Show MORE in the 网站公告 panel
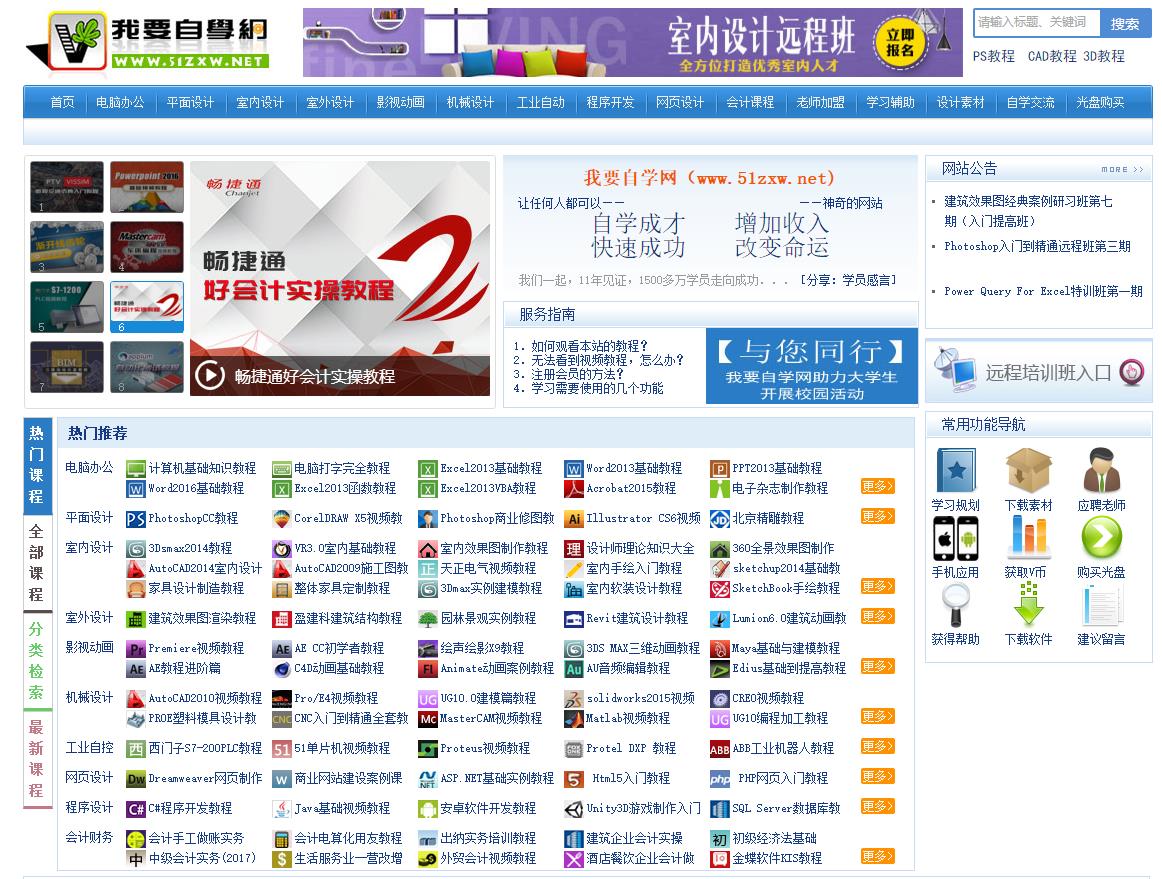 click(1122, 170)
